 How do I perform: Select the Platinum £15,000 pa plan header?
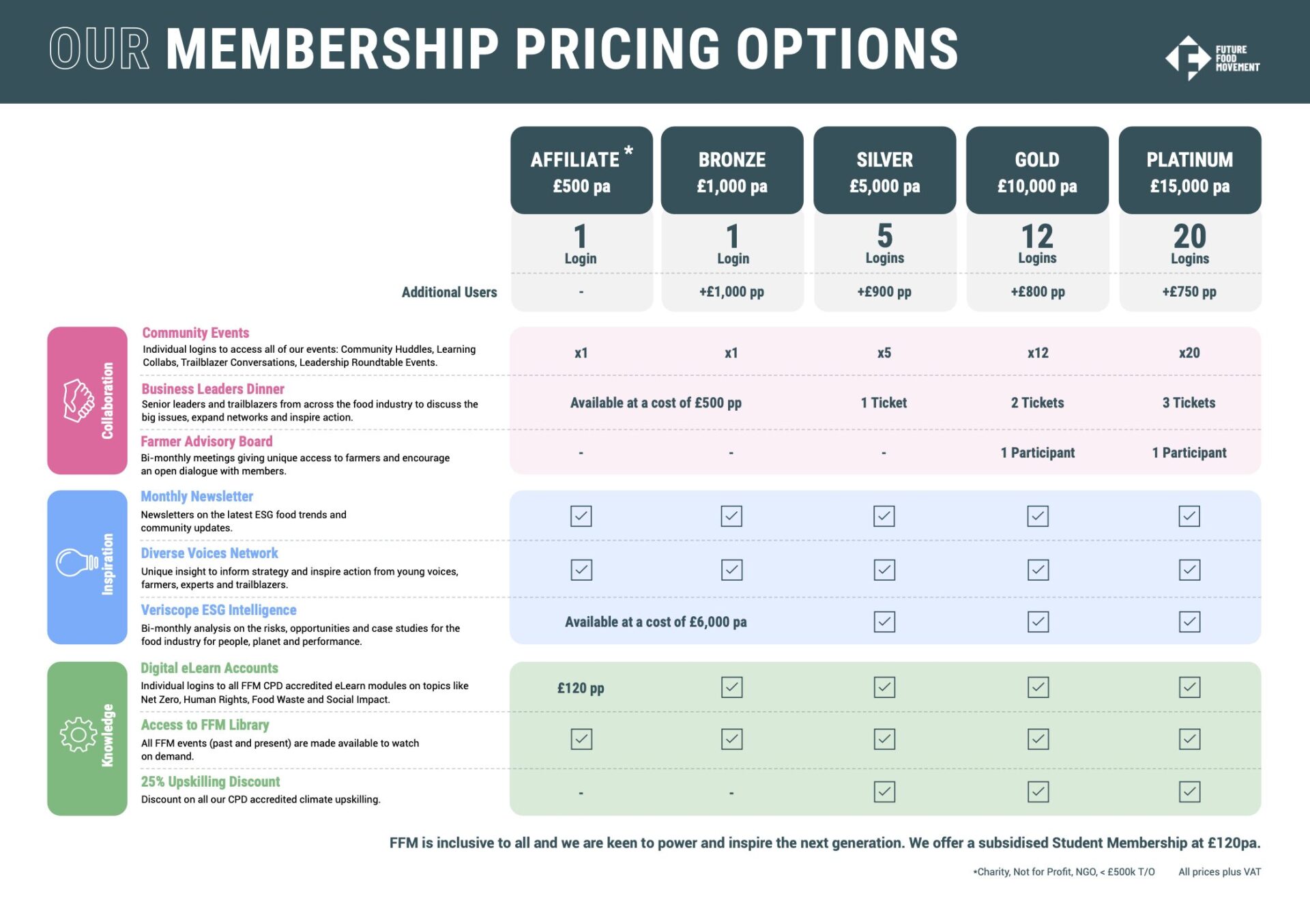[1189, 171]
